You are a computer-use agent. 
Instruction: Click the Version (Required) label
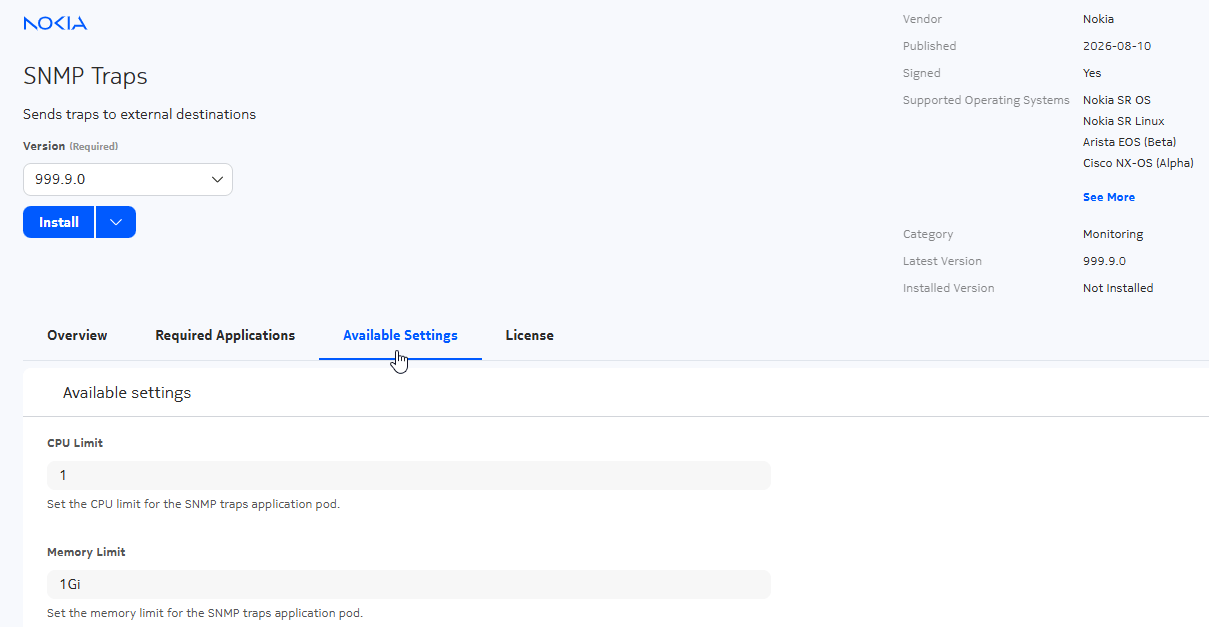click(70, 146)
